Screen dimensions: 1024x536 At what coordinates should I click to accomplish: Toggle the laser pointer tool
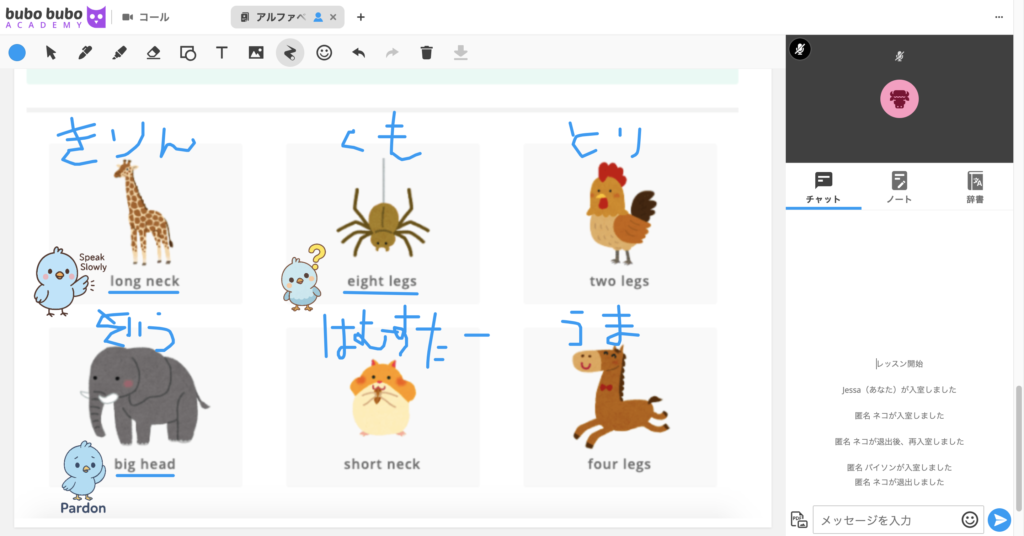(x=290, y=53)
